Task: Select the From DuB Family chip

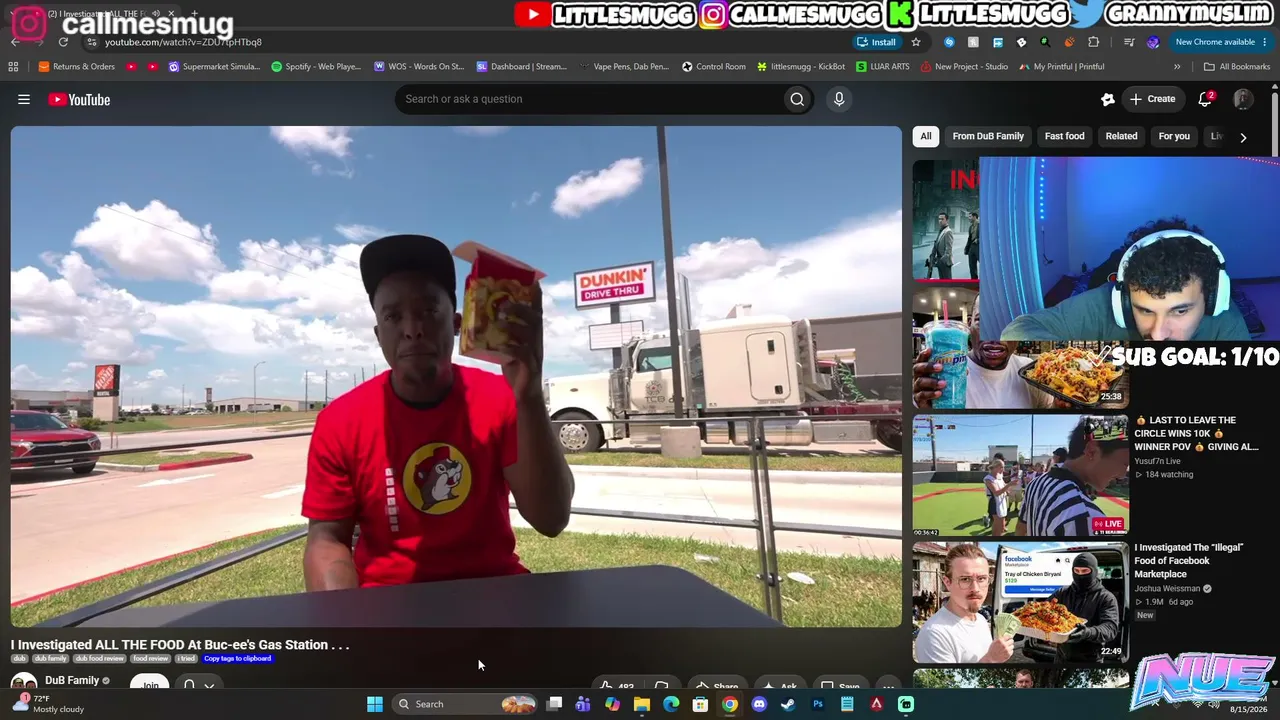Action: coord(988,136)
